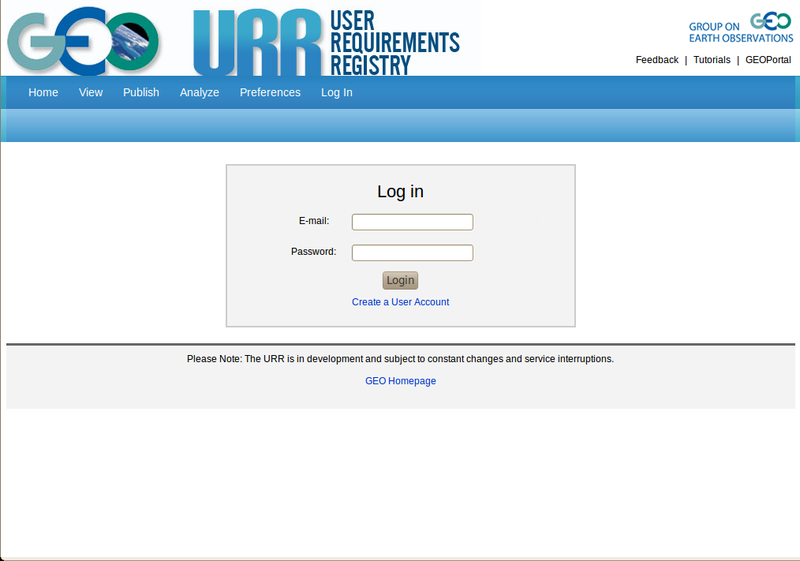This screenshot has height=561, width=800.
Task: Go to GEOPortal from the header
Action: (768, 60)
